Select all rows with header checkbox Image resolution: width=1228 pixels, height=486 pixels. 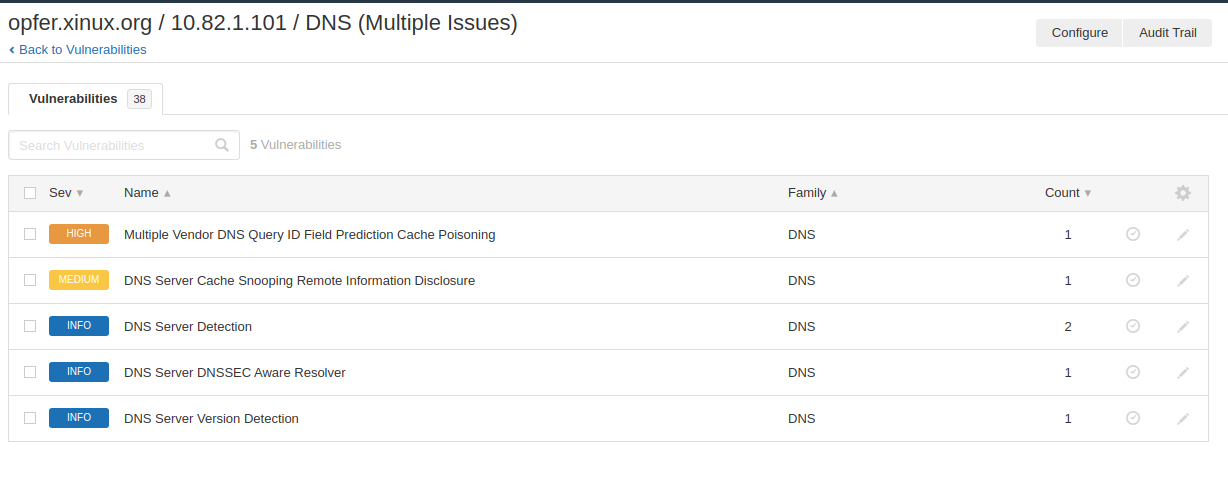[30, 193]
